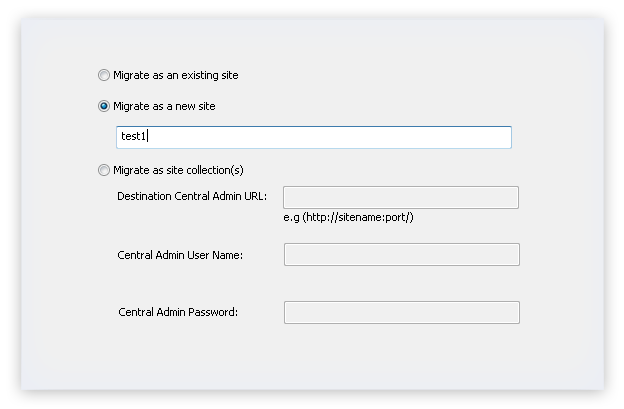Choose the 'Migrate as a new site' radio circle

pos(104,106)
